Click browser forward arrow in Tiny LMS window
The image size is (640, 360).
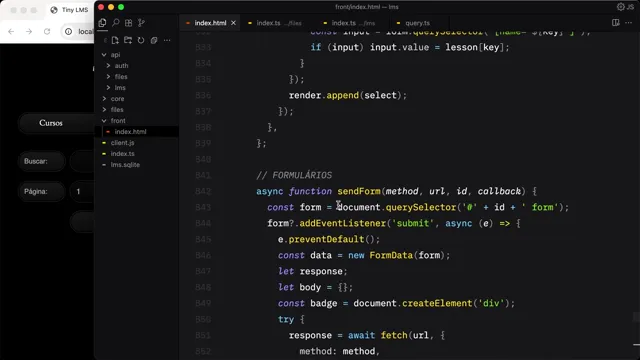29,31
